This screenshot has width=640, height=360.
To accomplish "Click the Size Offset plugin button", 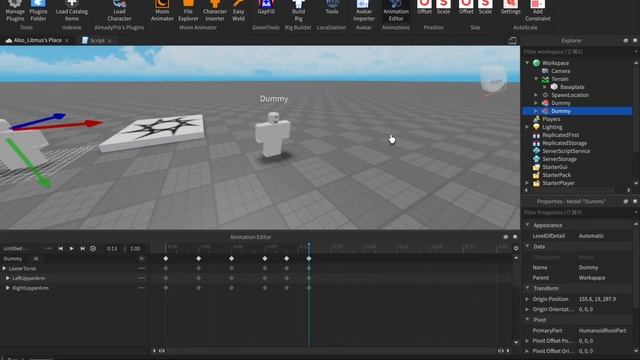I will pos(466,7).
